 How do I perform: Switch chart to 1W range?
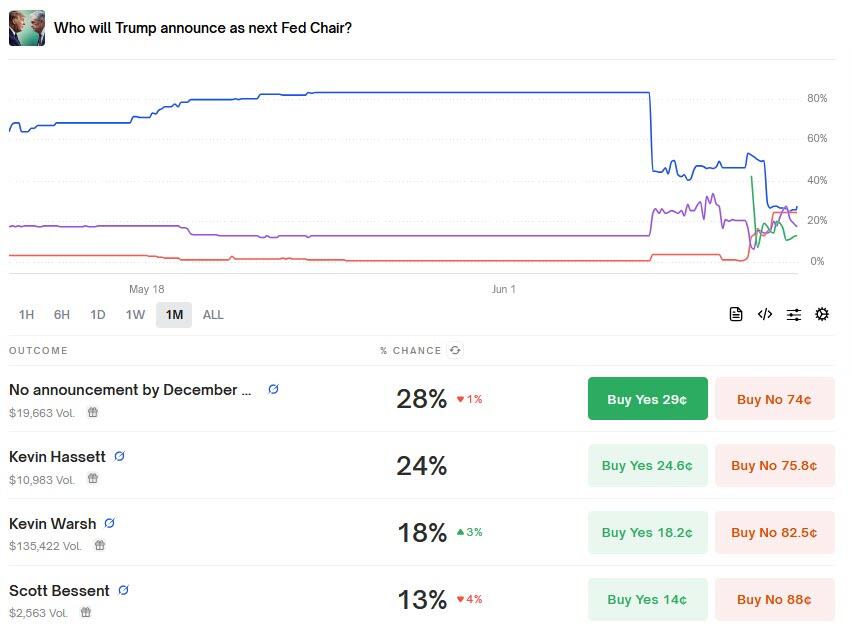coord(135,315)
